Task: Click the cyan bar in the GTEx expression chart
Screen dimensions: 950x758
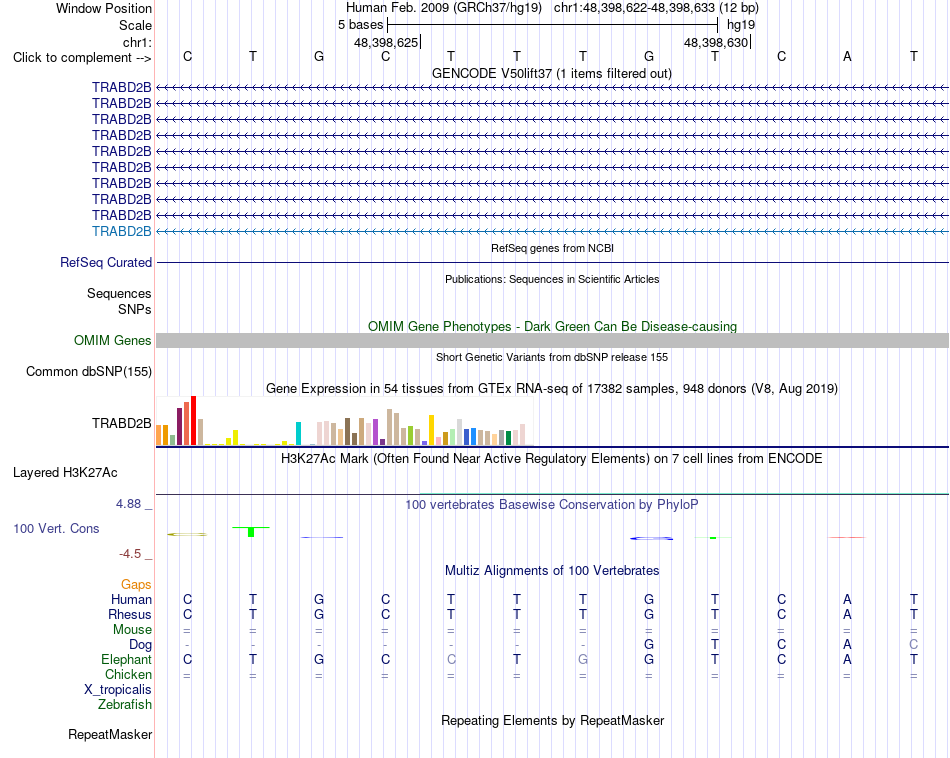Action: point(298,433)
